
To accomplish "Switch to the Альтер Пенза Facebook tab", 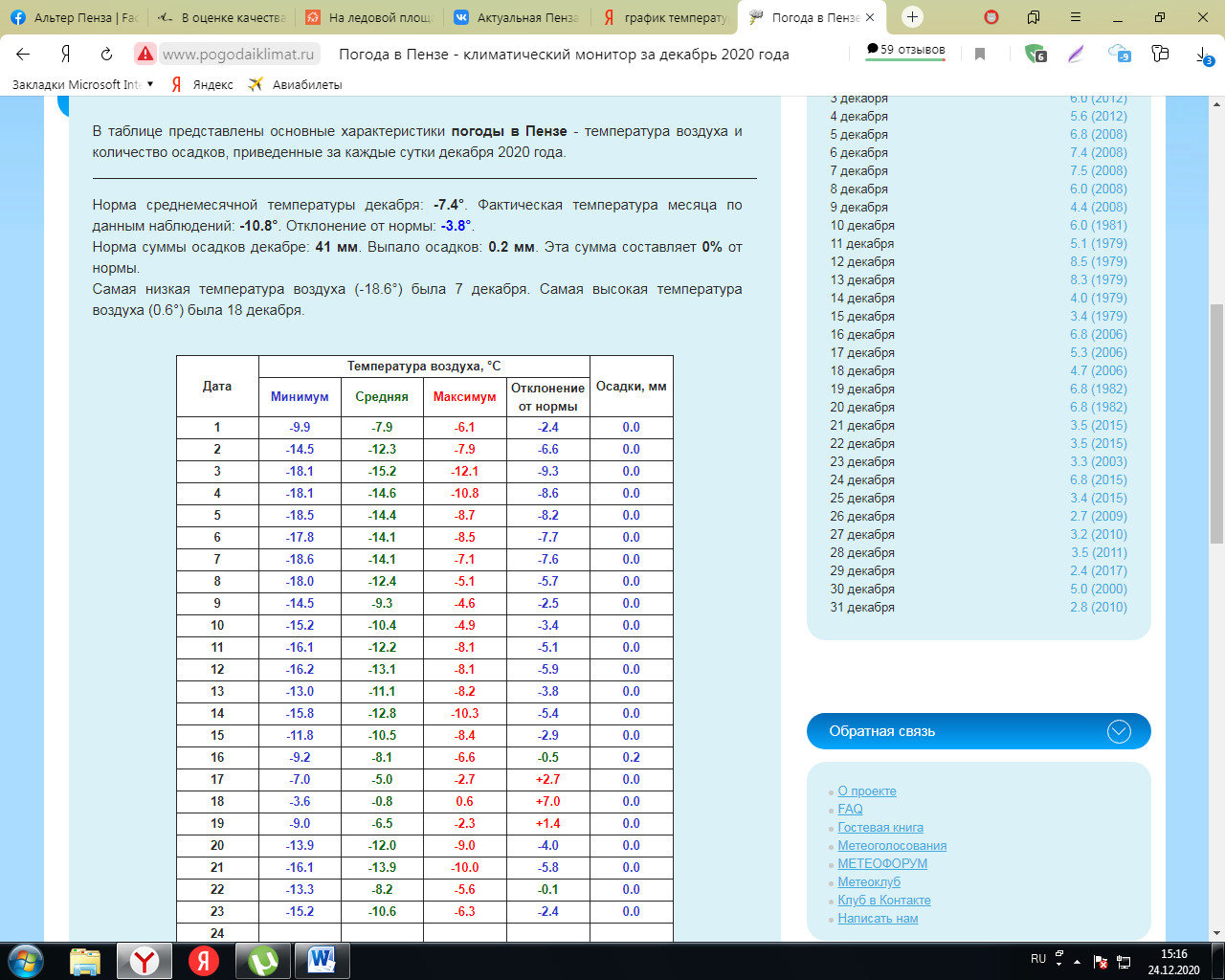I will tap(77, 17).
